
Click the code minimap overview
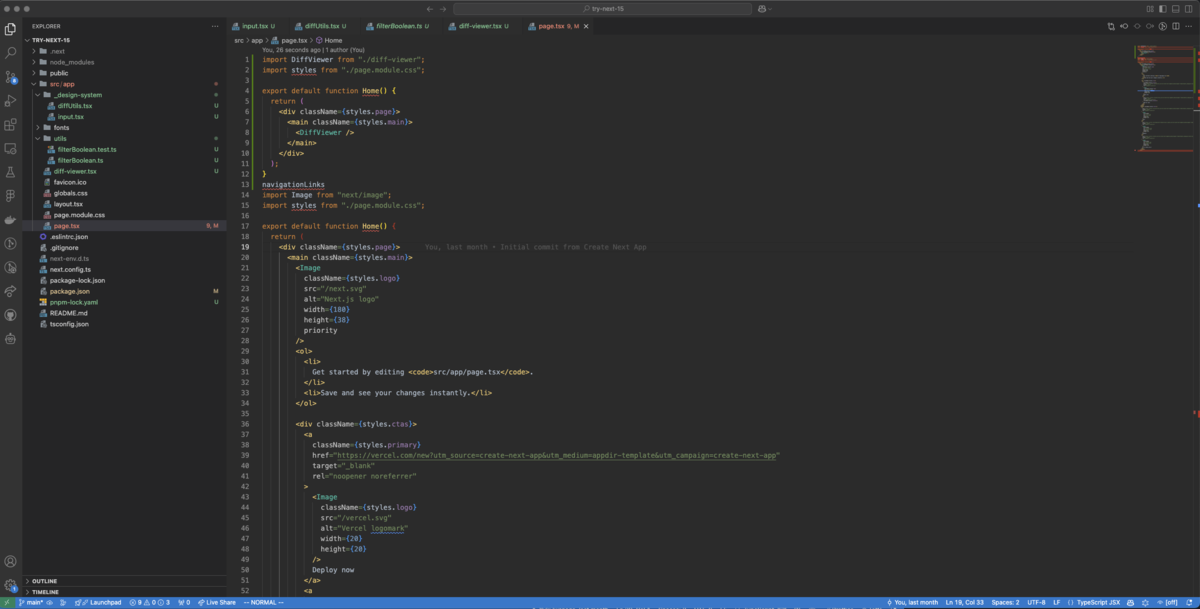[x=1163, y=98]
